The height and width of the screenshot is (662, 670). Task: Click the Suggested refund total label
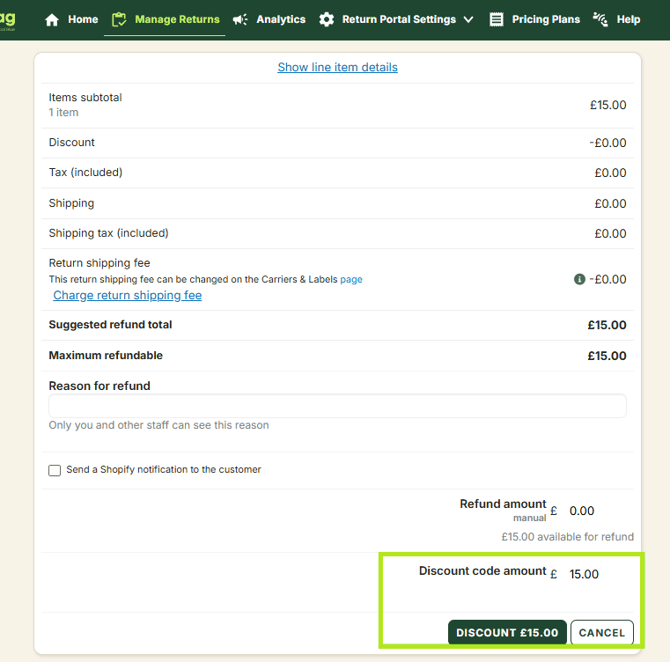coord(110,325)
